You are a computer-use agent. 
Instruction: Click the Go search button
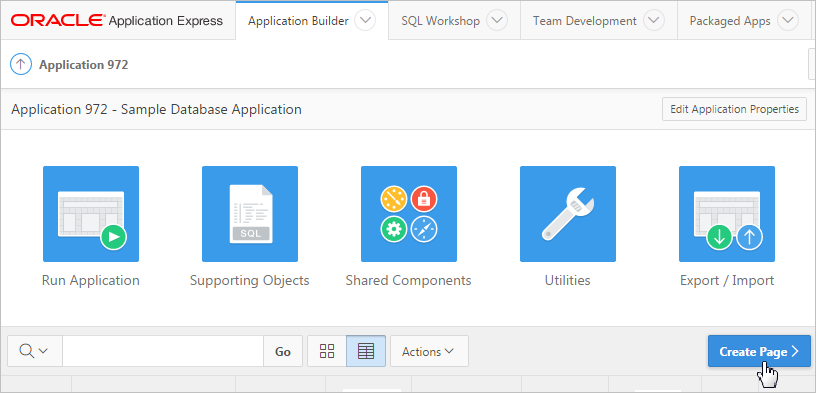[x=283, y=351]
